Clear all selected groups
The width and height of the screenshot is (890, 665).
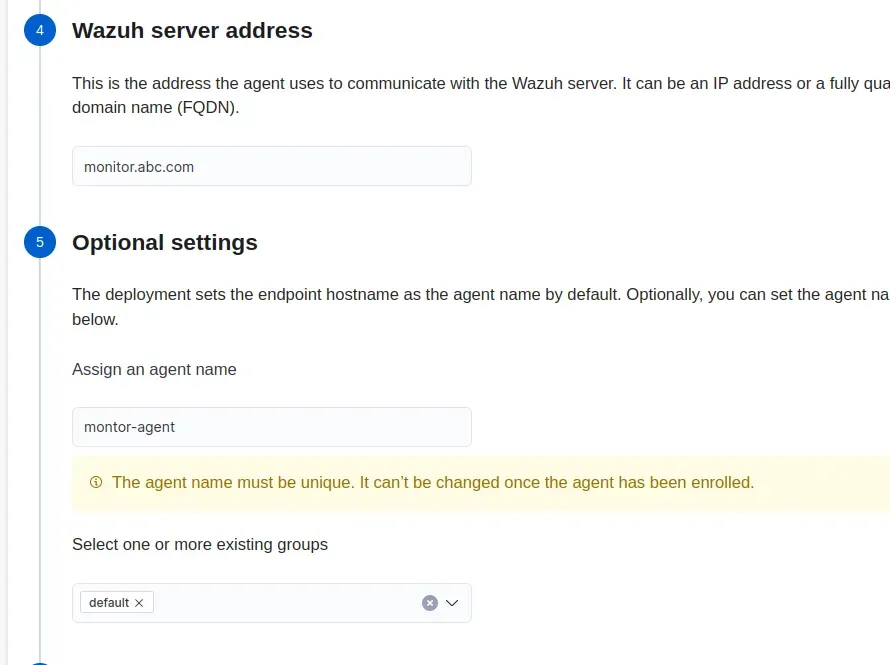coord(430,603)
